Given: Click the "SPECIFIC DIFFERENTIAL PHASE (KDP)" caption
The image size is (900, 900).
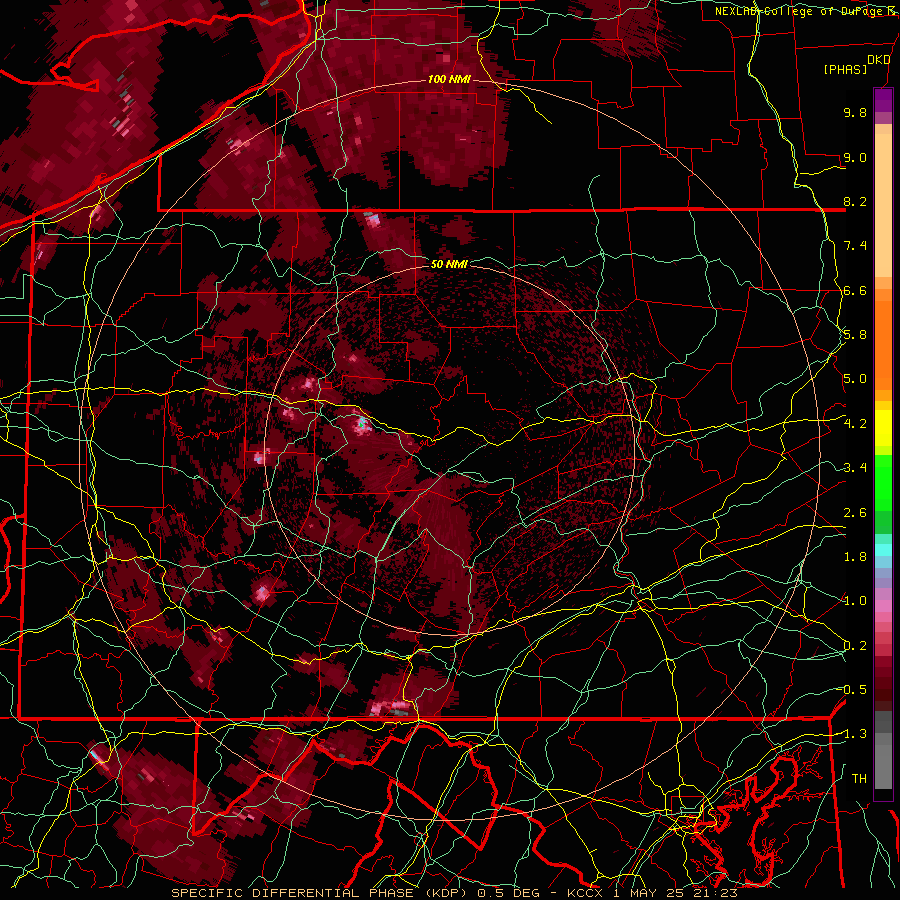Looking at the screenshot, I should 317,893.
